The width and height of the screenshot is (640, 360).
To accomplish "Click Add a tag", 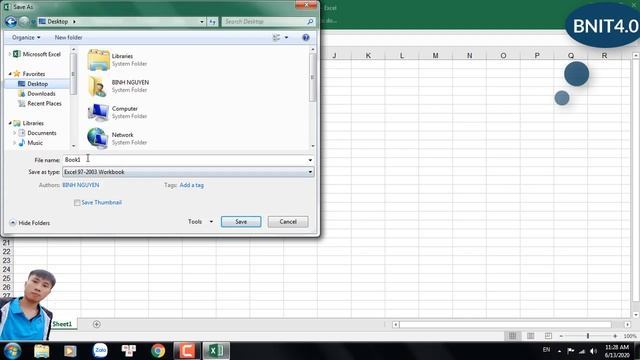I will coord(191,185).
